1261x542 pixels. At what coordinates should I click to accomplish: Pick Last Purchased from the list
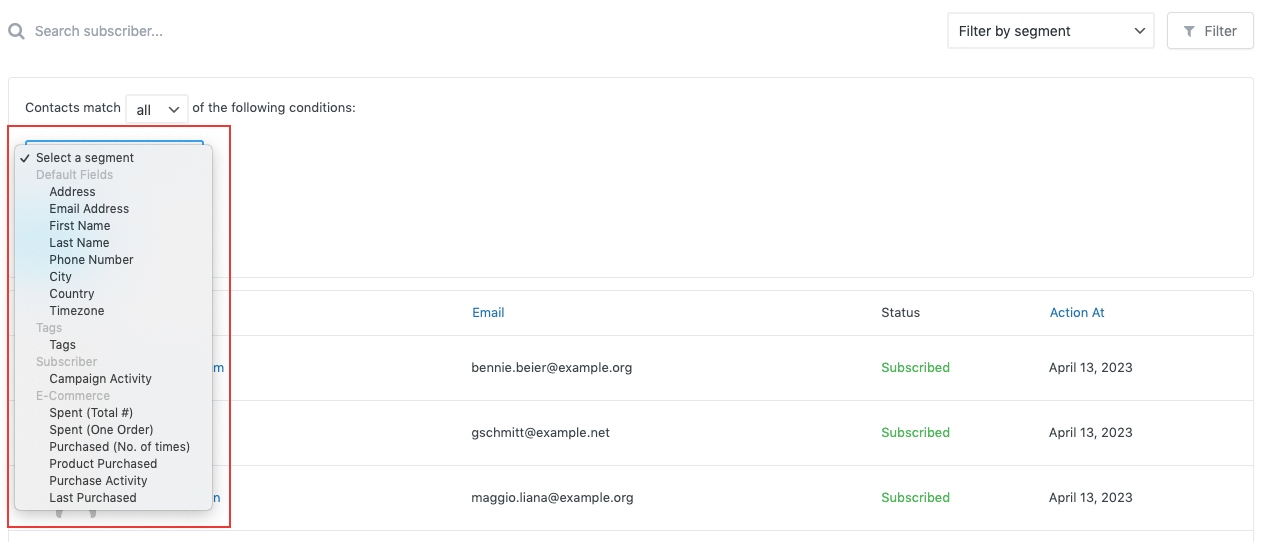coord(93,498)
